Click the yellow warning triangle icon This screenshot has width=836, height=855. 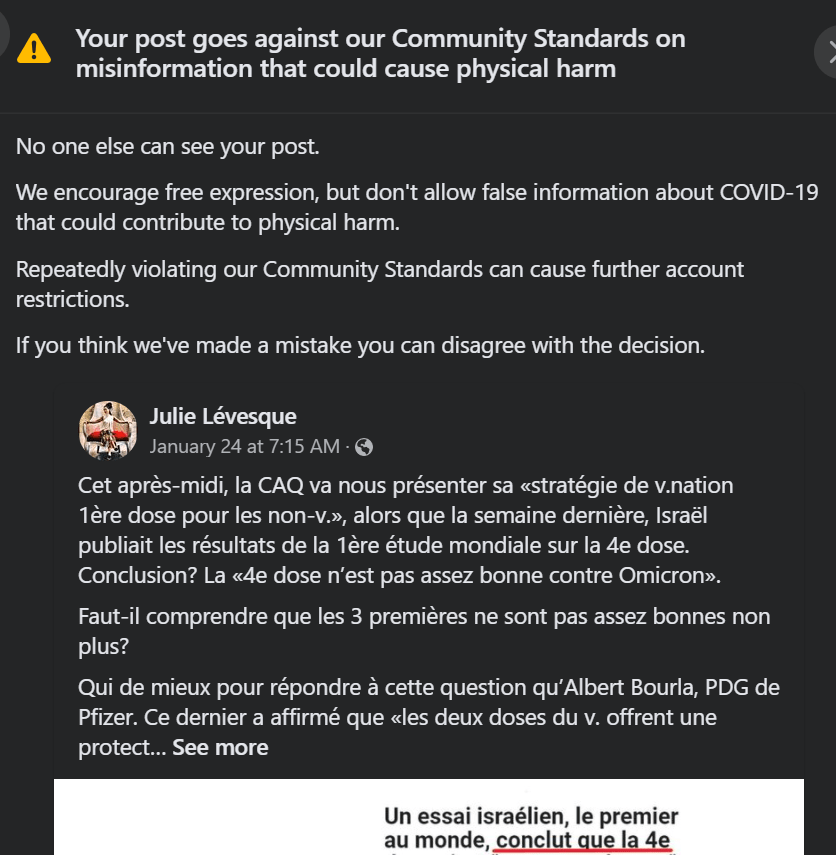tap(35, 47)
